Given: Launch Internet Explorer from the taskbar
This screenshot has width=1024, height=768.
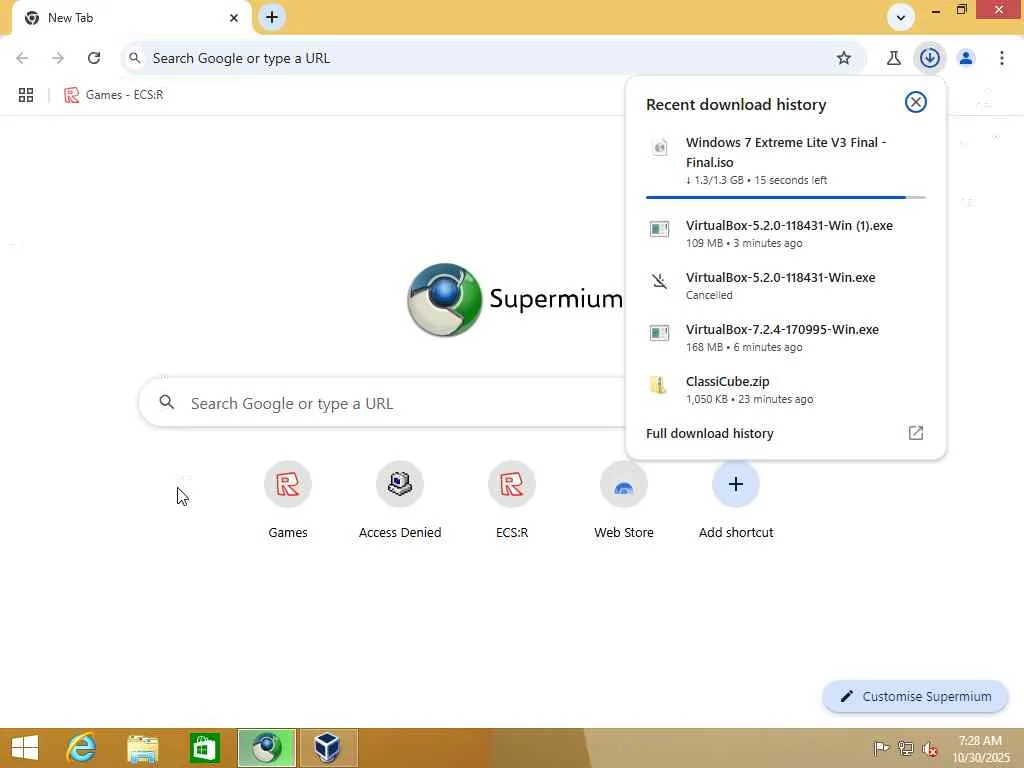Looking at the screenshot, I should point(82,748).
